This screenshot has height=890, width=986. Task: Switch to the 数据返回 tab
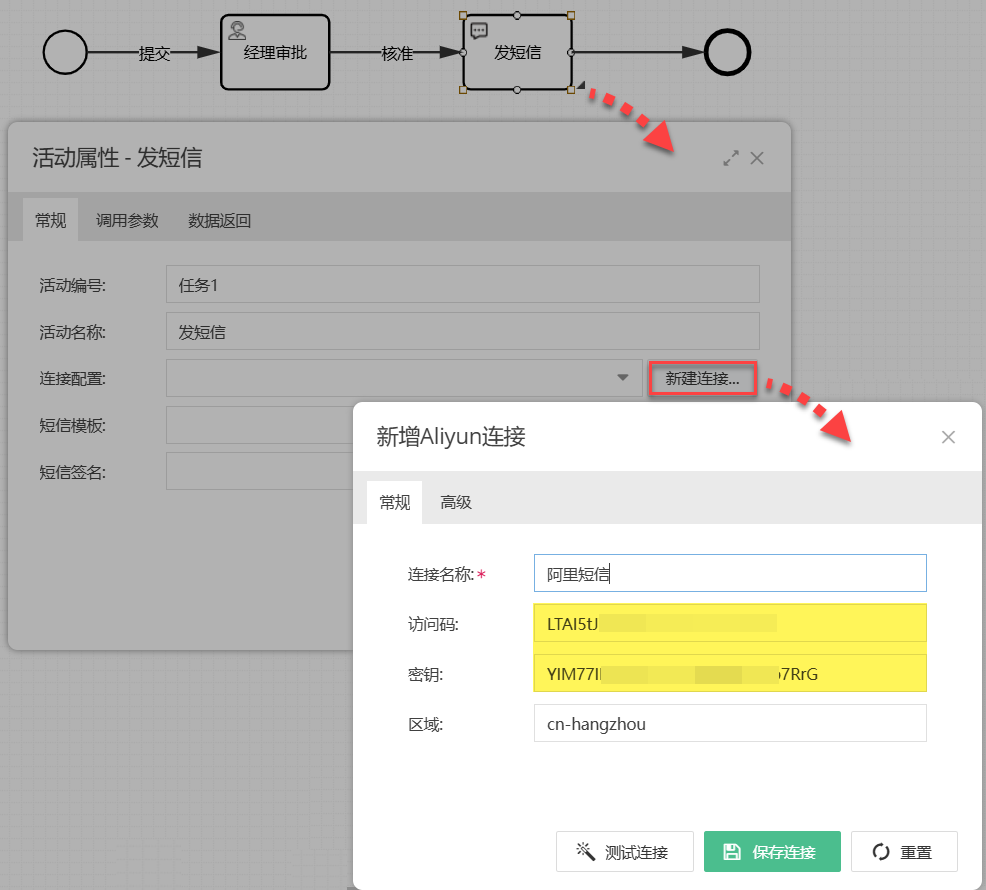tap(219, 220)
